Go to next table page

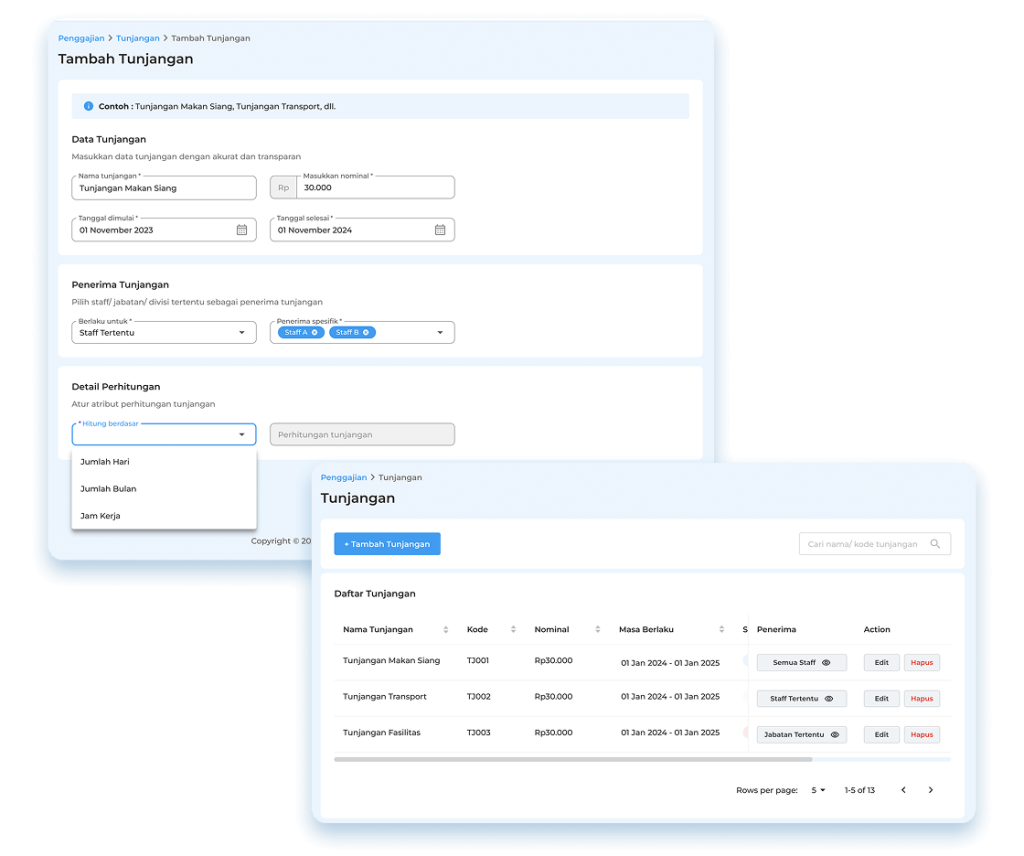pyautogui.click(x=930, y=790)
